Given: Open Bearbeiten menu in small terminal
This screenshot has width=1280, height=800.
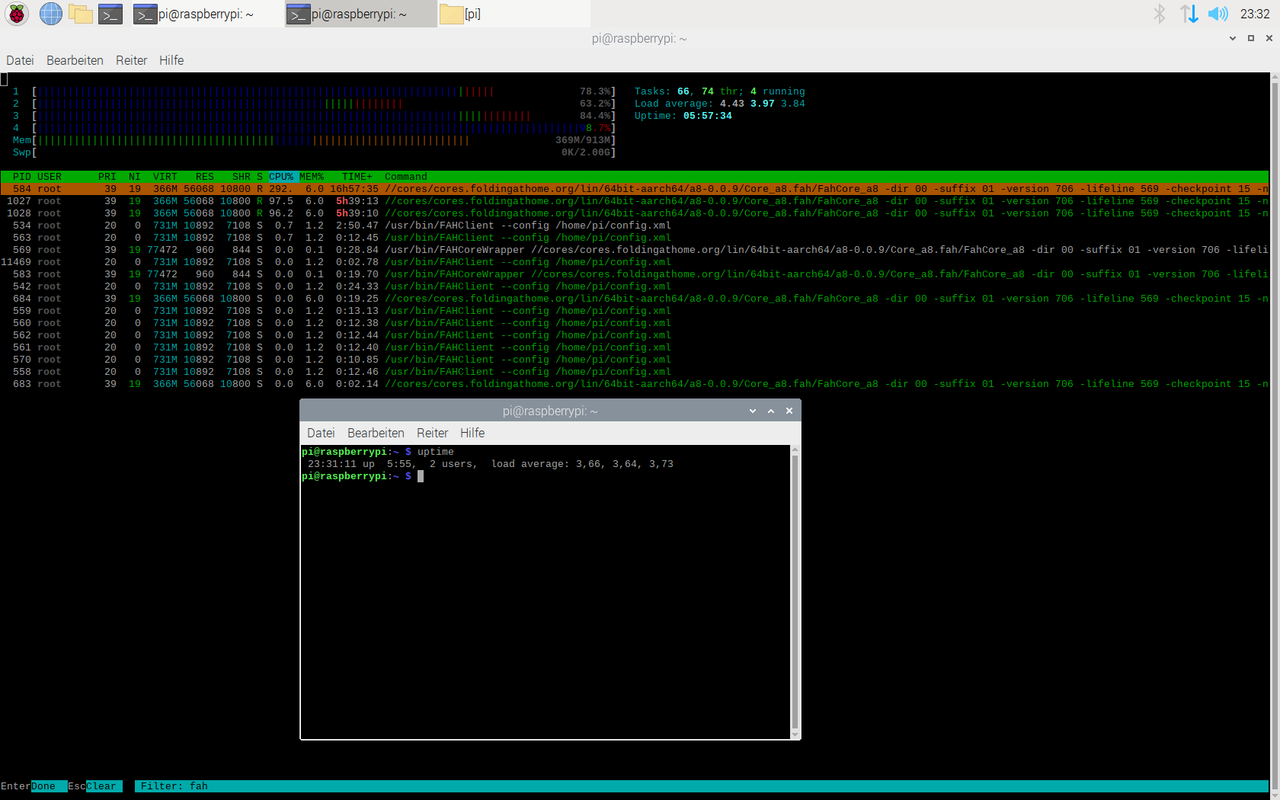Looking at the screenshot, I should (376, 433).
